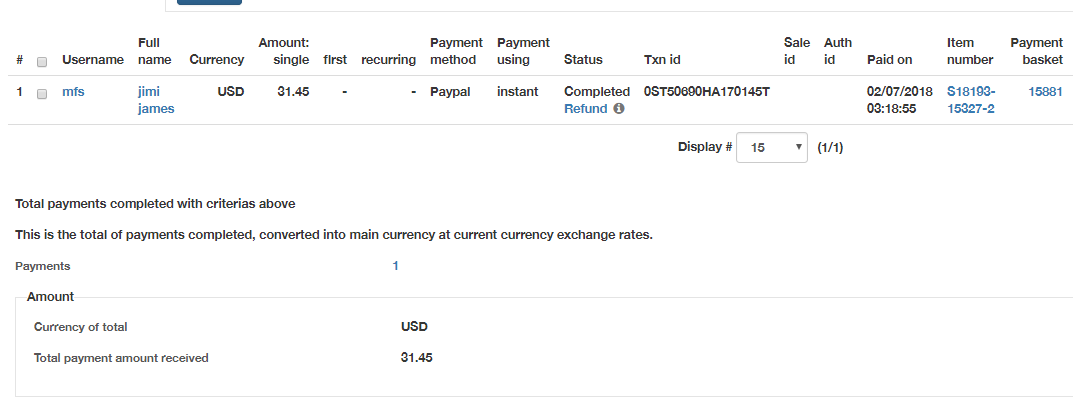1073x409 pixels.
Task: Sort by the Username column header
Action: click(x=93, y=60)
